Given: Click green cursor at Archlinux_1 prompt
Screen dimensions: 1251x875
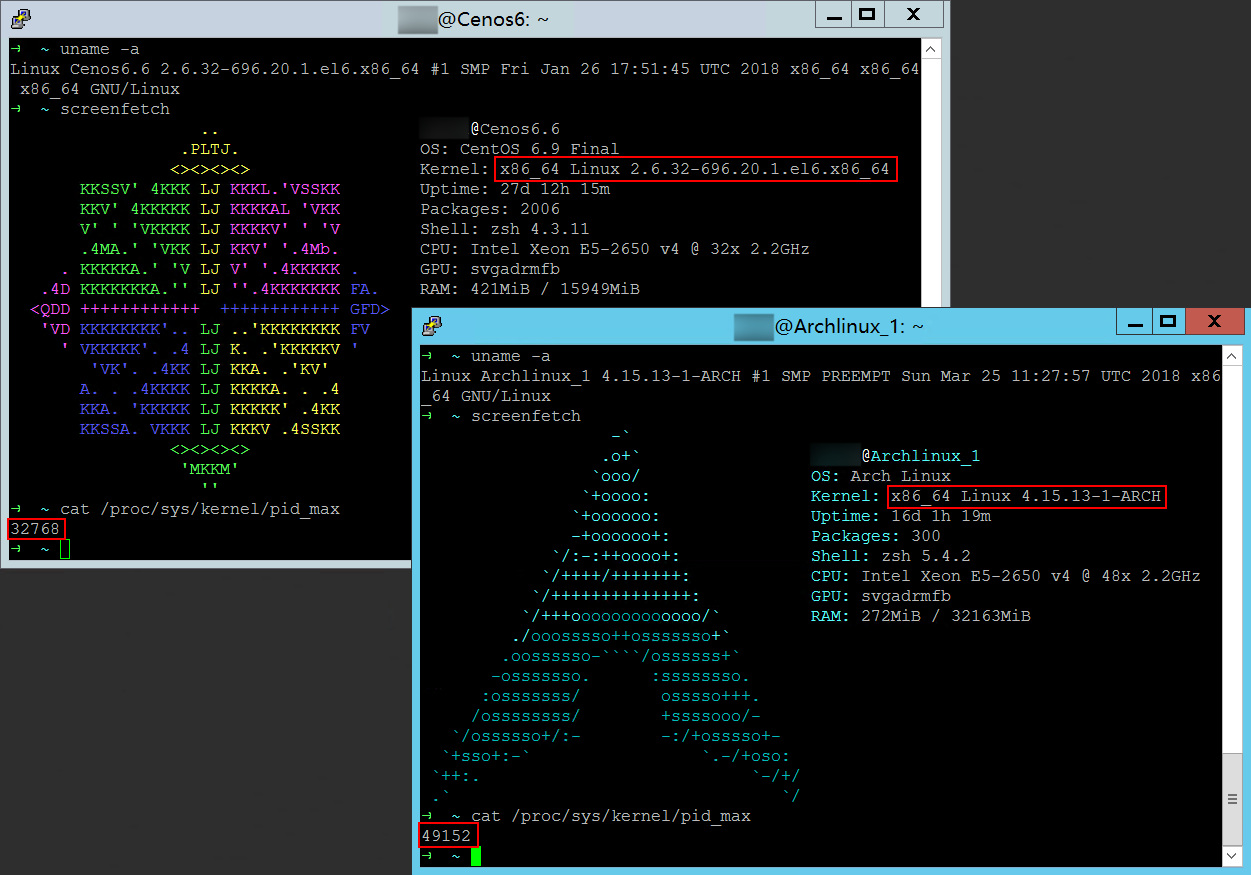Looking at the screenshot, I should (476, 856).
